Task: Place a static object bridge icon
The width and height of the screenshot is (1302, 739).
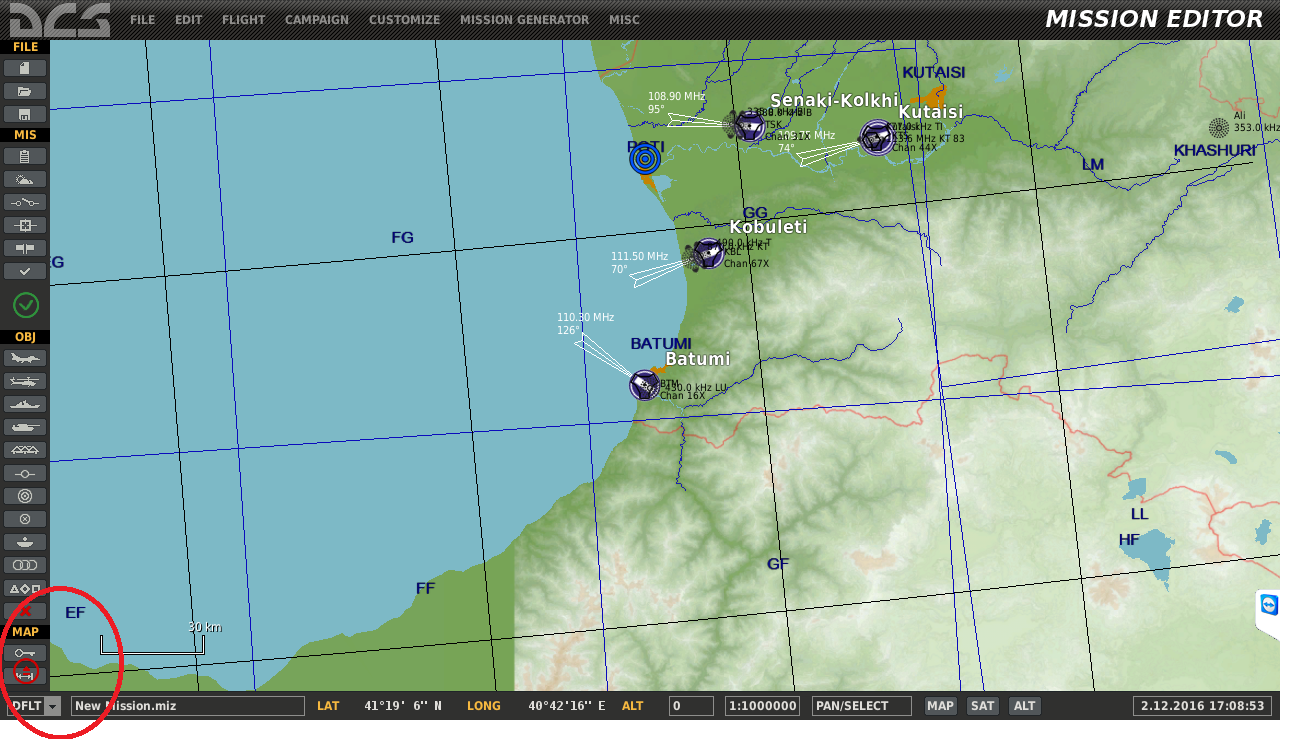Action: pyautogui.click(x=25, y=450)
